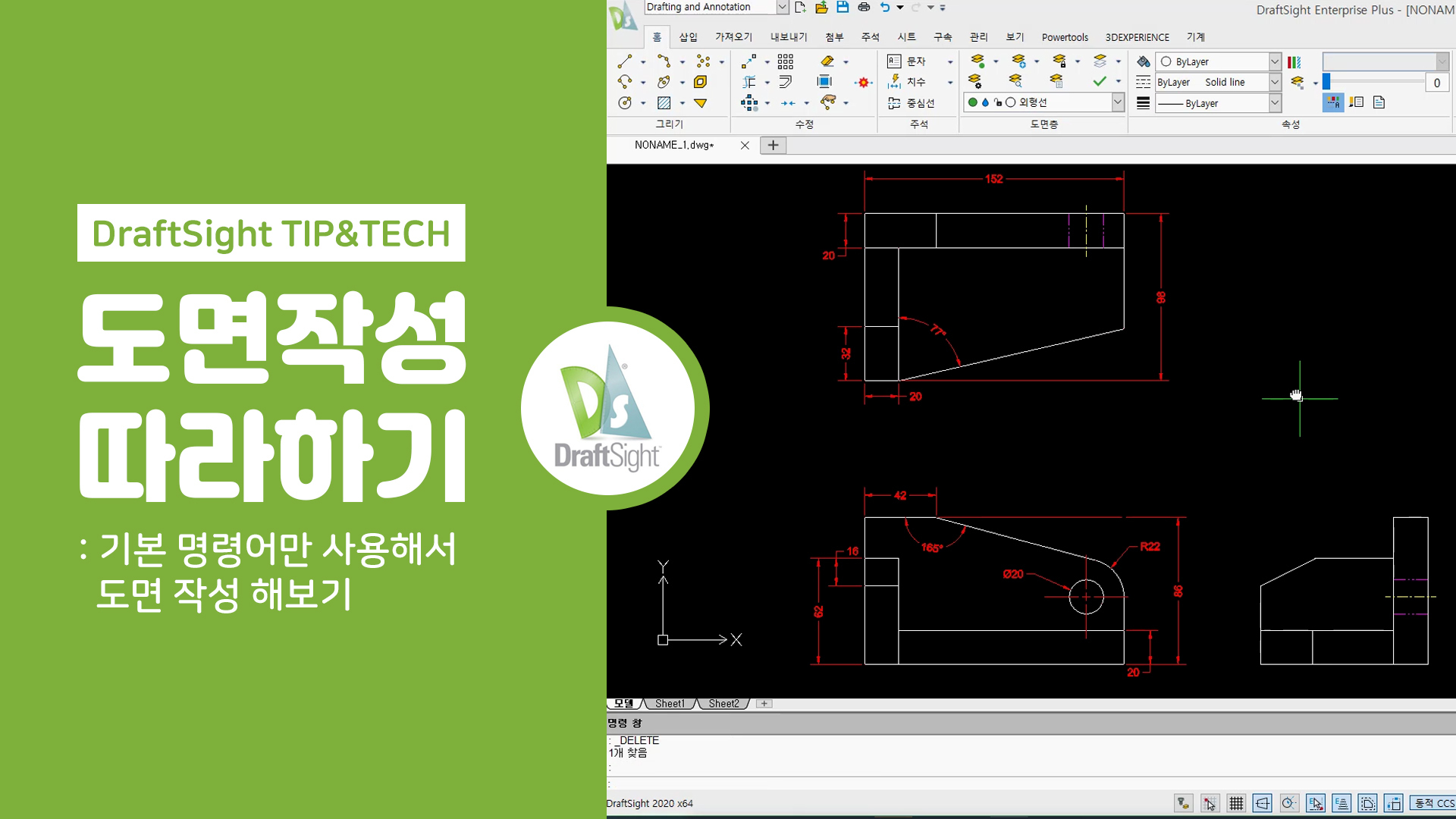Open the Solid line style dropdown
Image resolution: width=1456 pixels, height=819 pixels.
coord(1275,82)
